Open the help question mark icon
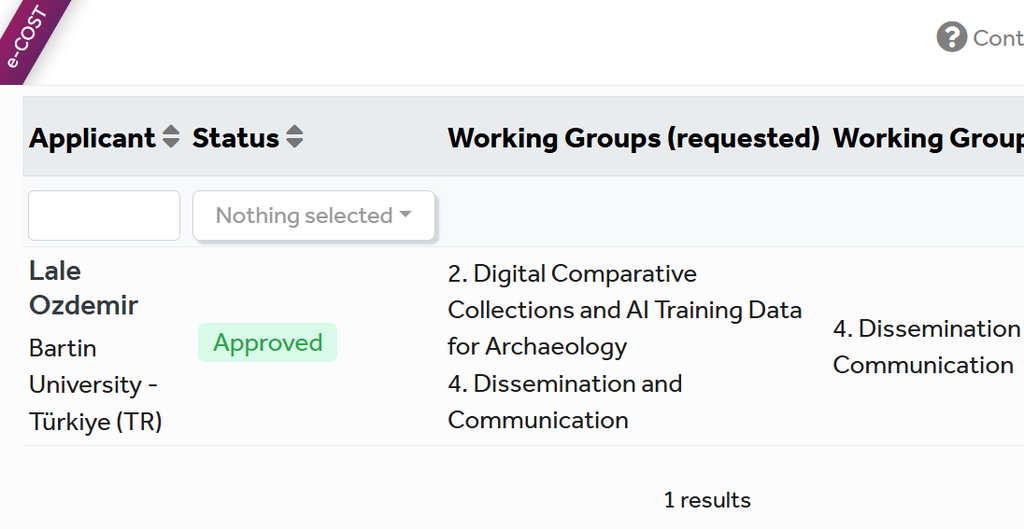The width and height of the screenshot is (1024, 529). click(x=951, y=38)
